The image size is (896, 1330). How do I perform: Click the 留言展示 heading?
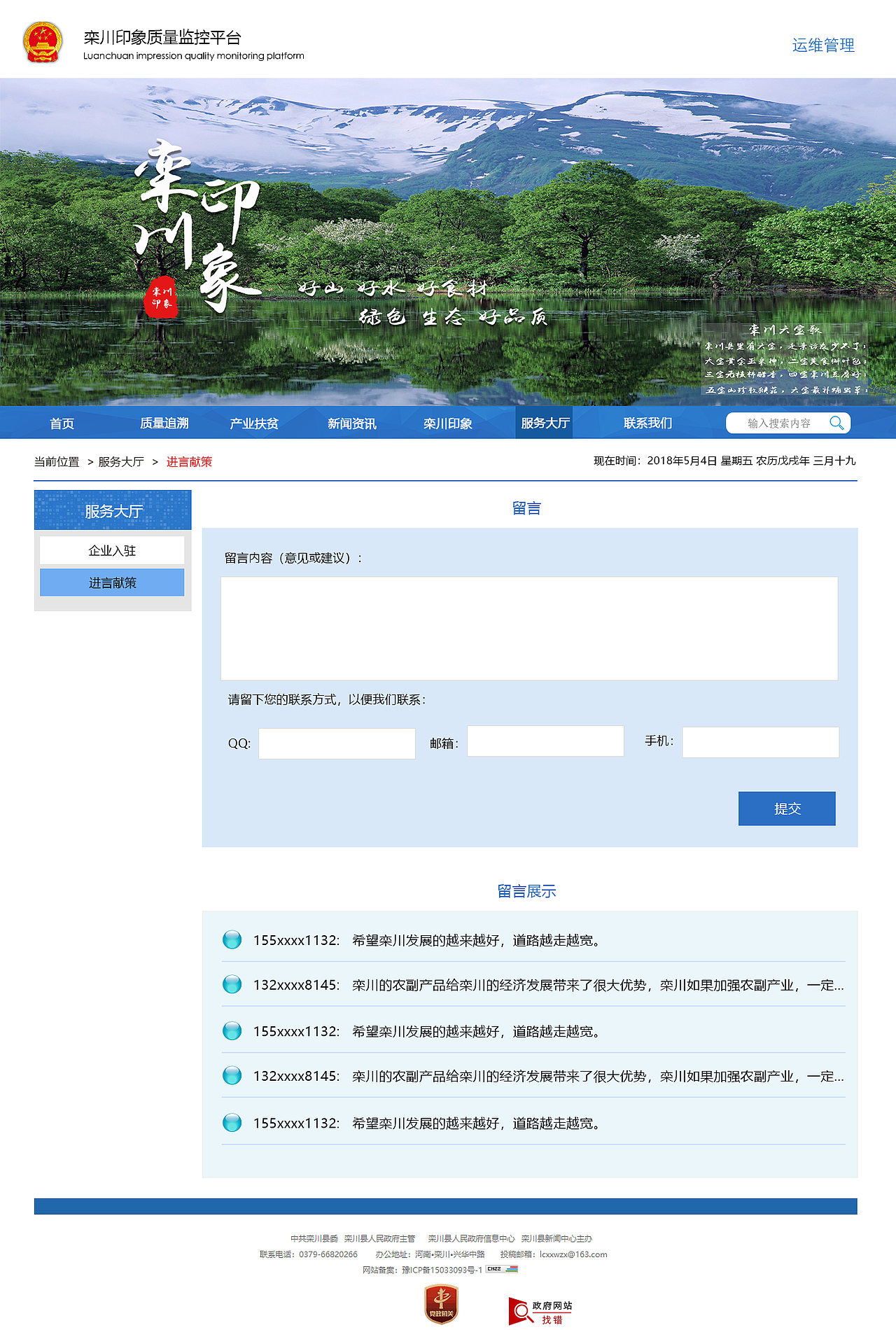(526, 891)
